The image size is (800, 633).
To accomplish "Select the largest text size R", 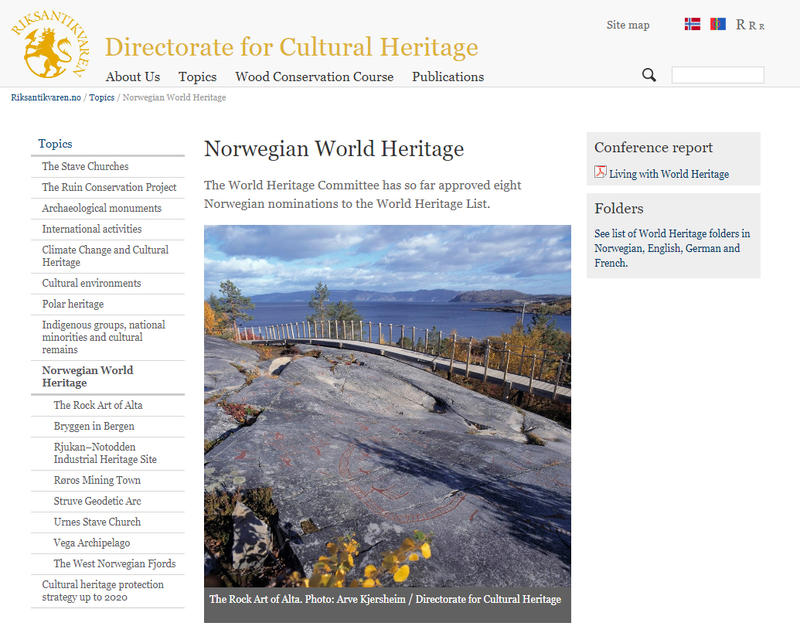I will click(741, 24).
